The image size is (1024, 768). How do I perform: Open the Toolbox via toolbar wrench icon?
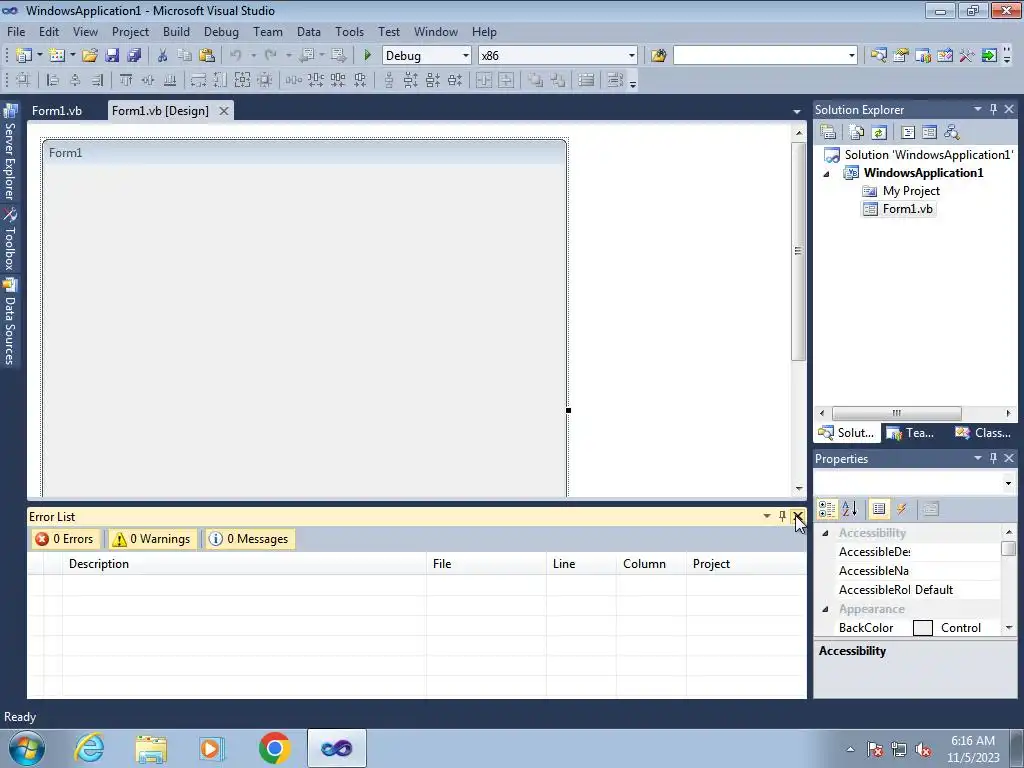click(x=967, y=56)
